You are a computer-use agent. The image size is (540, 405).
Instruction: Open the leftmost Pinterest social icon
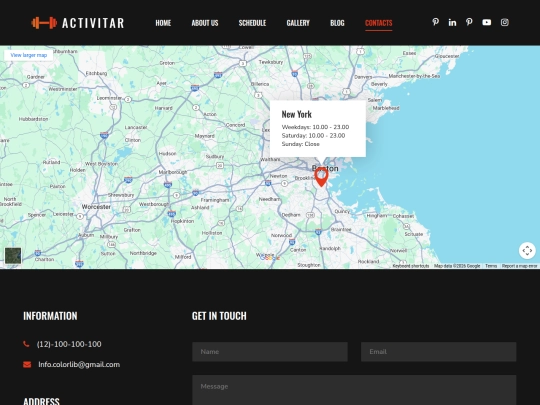point(435,22)
